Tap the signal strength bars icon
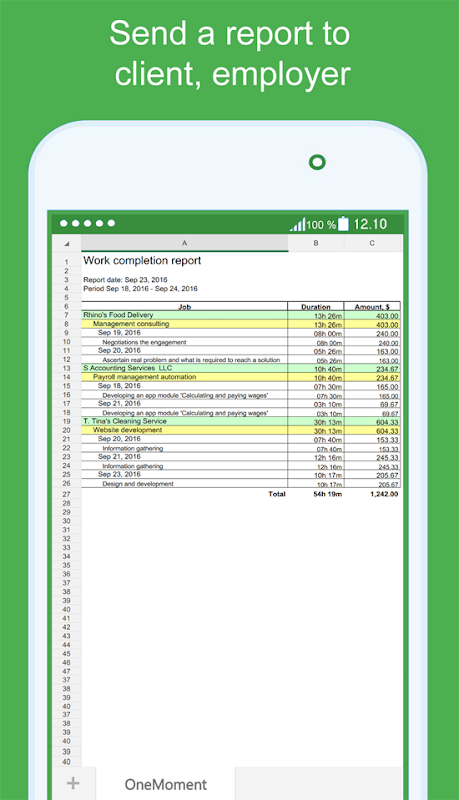Image resolution: width=459 pixels, height=800 pixels. (297, 224)
